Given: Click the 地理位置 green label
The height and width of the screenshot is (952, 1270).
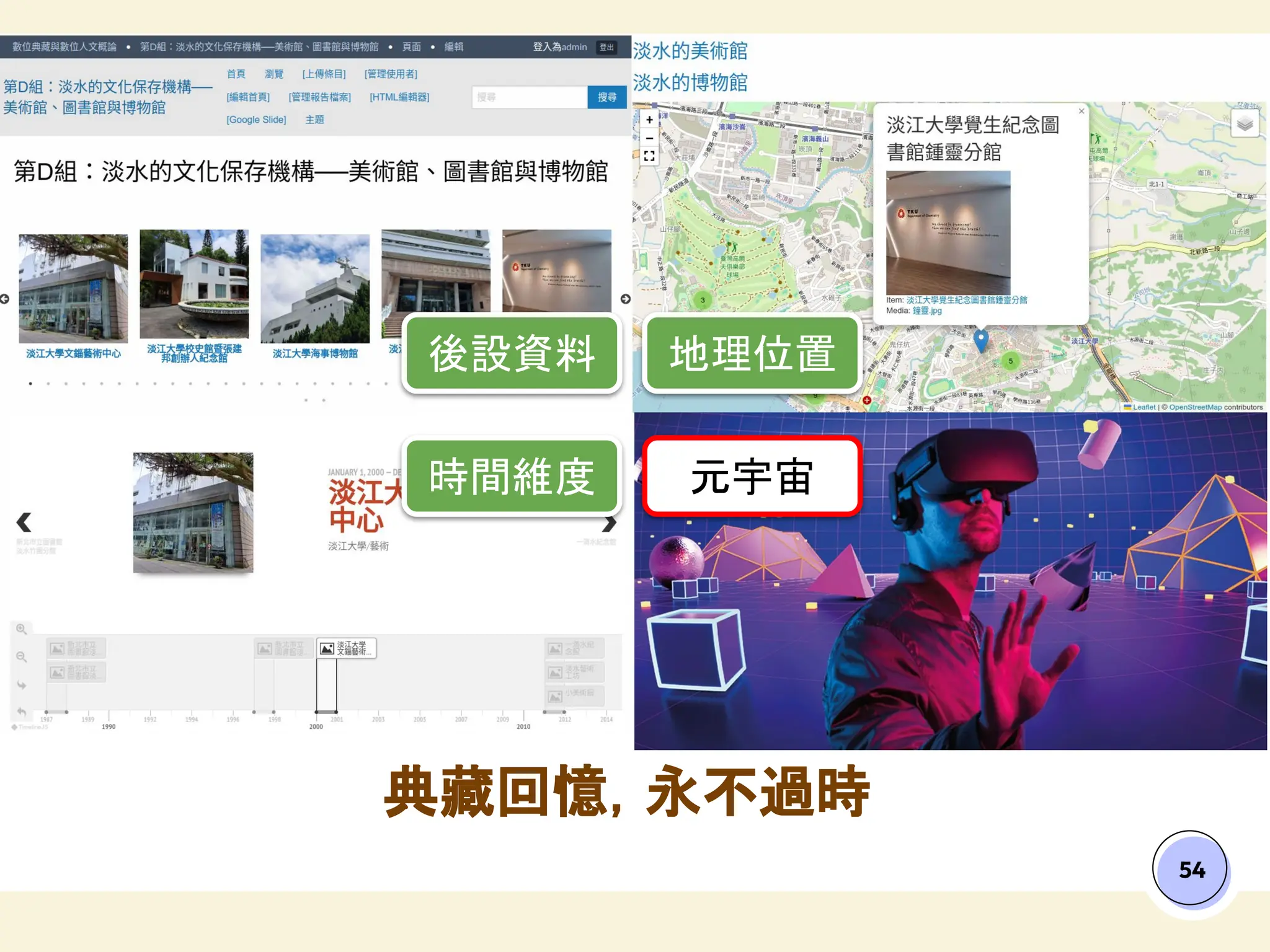Looking at the screenshot, I should click(x=752, y=353).
